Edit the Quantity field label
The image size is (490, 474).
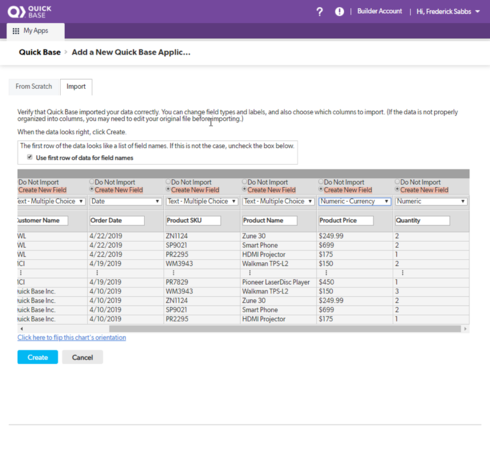[x=422, y=221]
